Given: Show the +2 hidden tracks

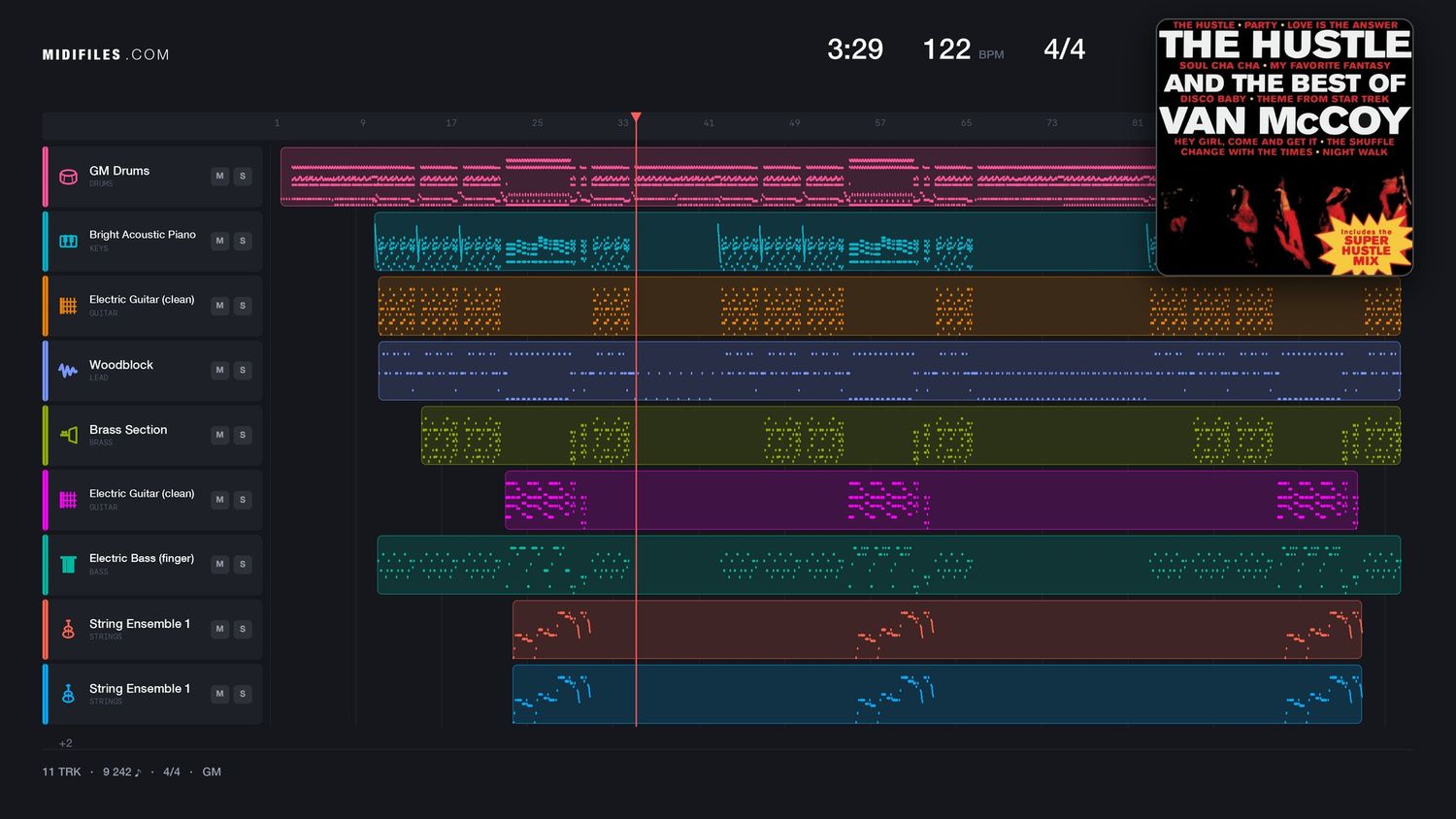Looking at the screenshot, I should click(x=65, y=743).
